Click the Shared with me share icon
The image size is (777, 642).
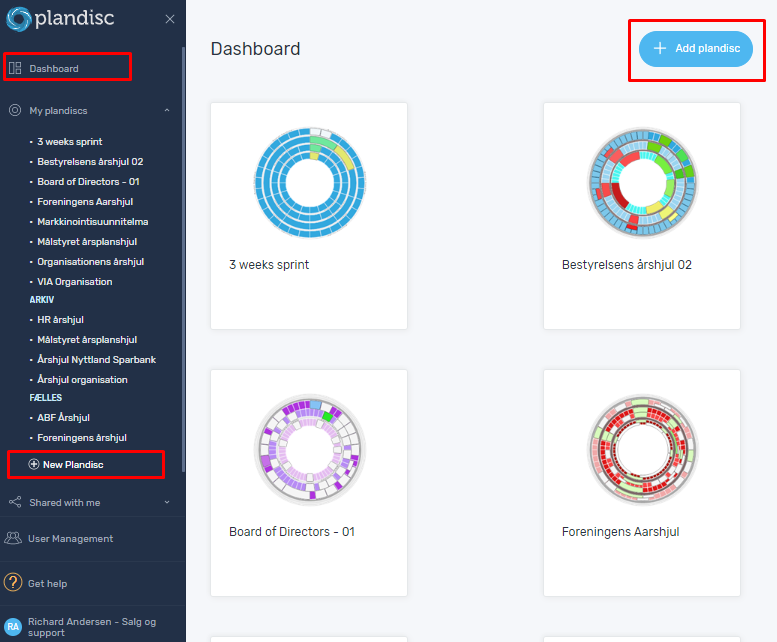[15, 502]
